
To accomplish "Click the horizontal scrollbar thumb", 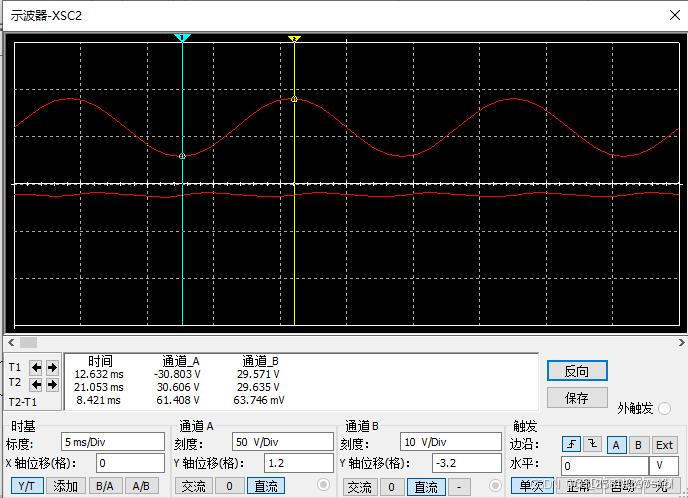I will pos(29,342).
